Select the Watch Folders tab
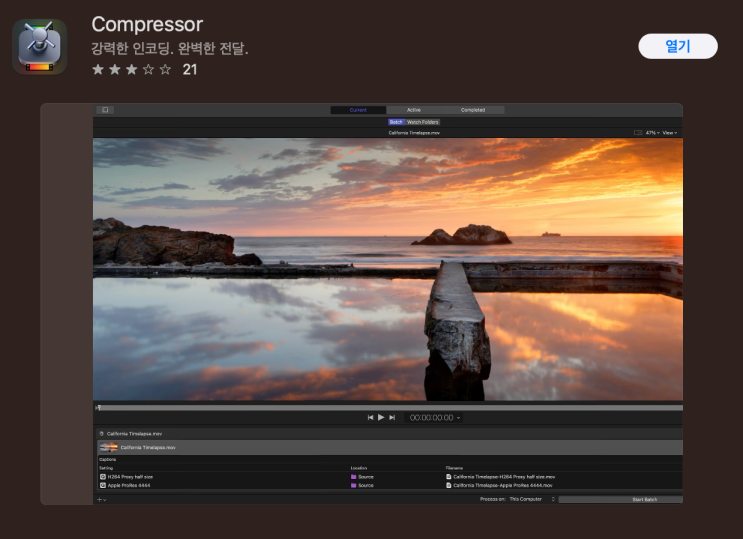This screenshot has width=743, height=539. coord(423,122)
